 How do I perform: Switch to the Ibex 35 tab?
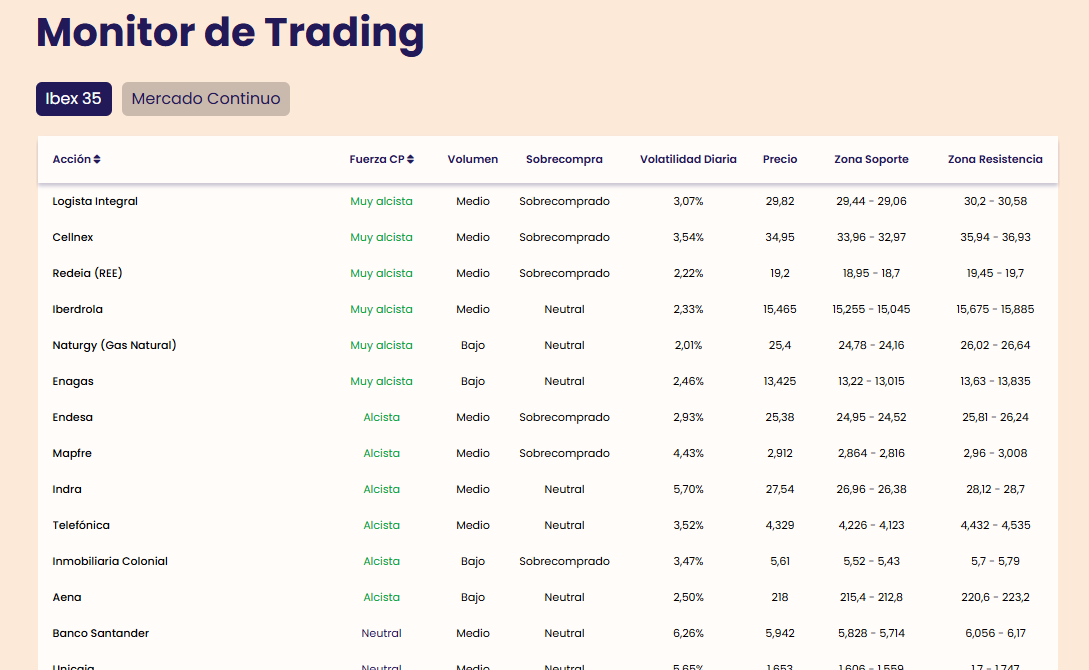74,99
